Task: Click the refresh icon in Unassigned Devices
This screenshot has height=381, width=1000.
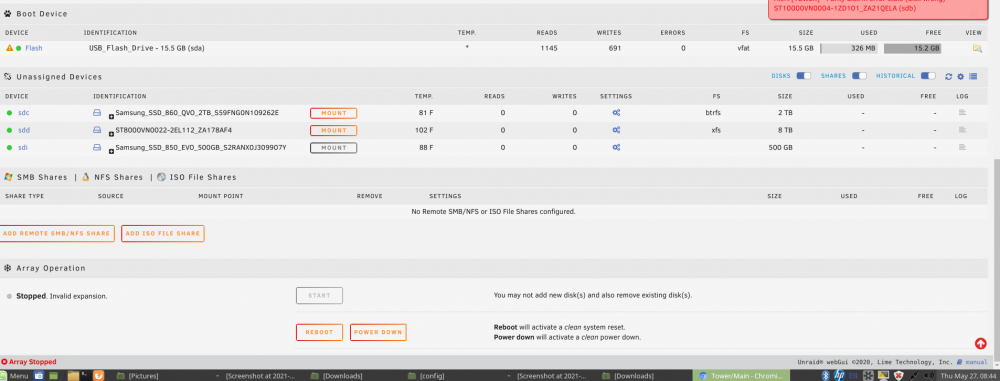Action: pos(948,77)
